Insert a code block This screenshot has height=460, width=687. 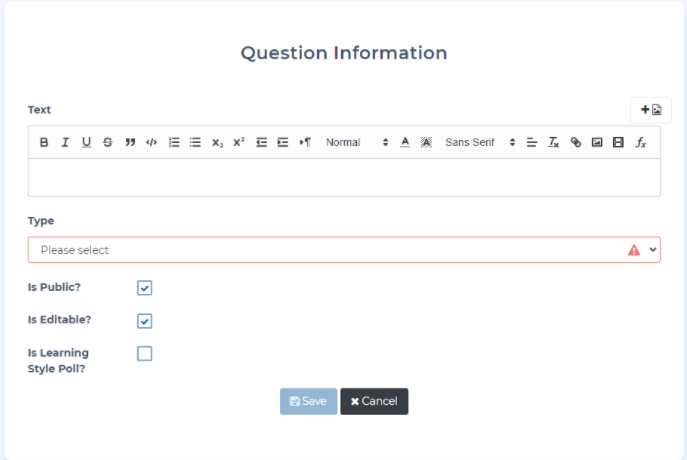tap(151, 143)
